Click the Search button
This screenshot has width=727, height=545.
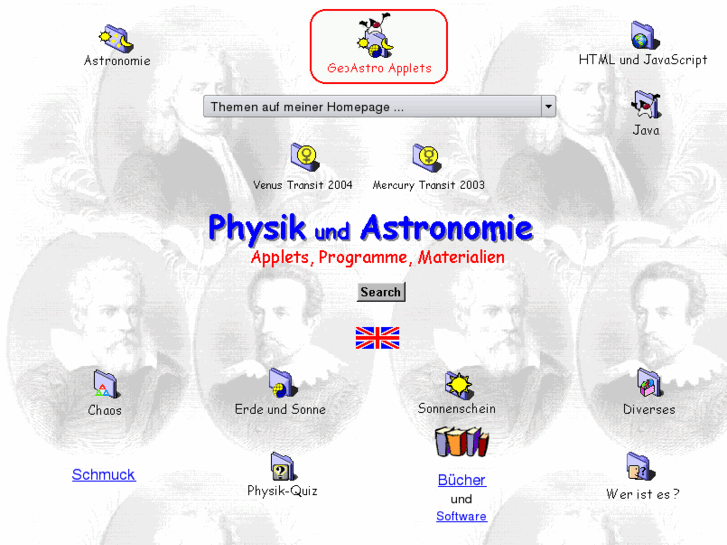381,292
